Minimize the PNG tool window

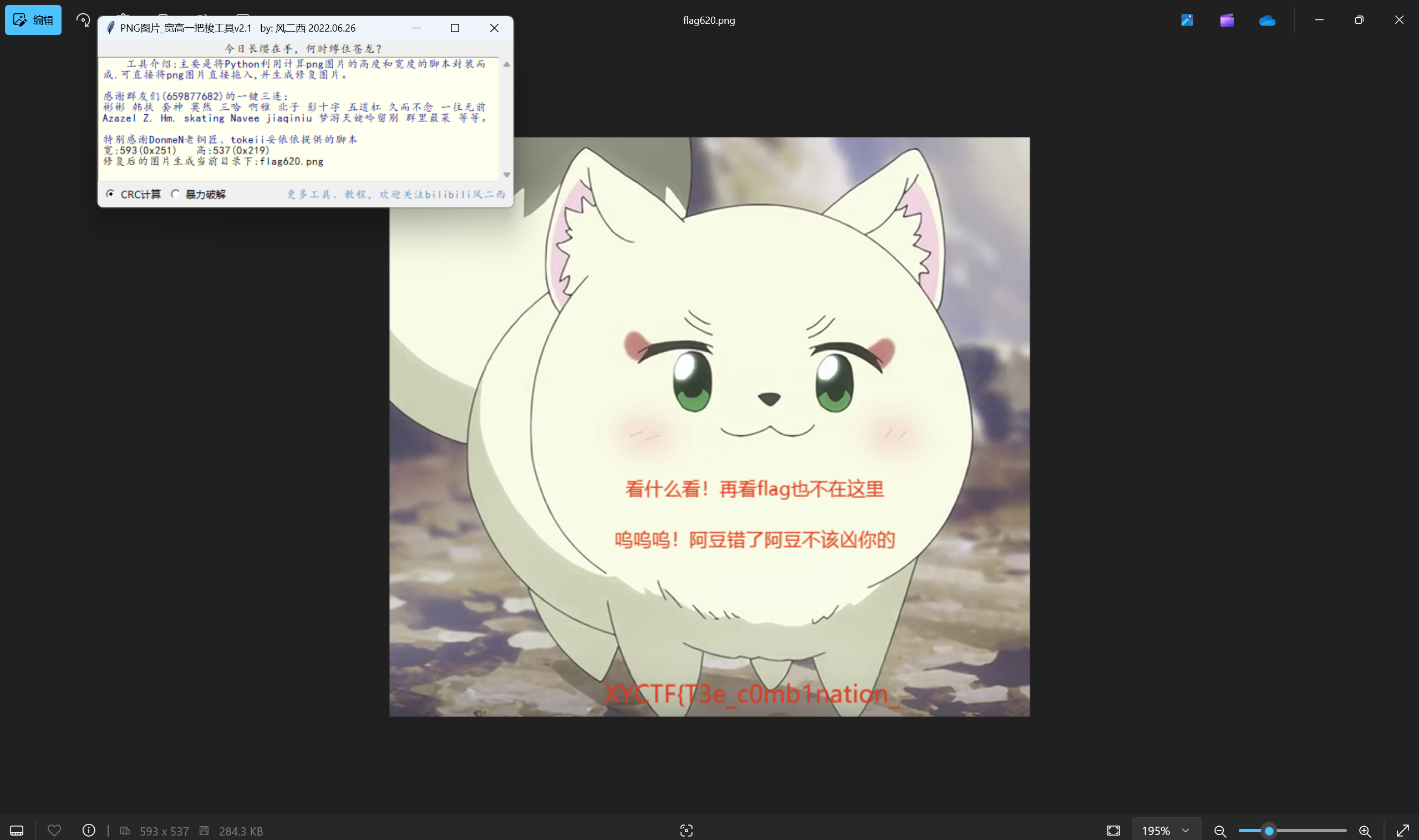416,28
